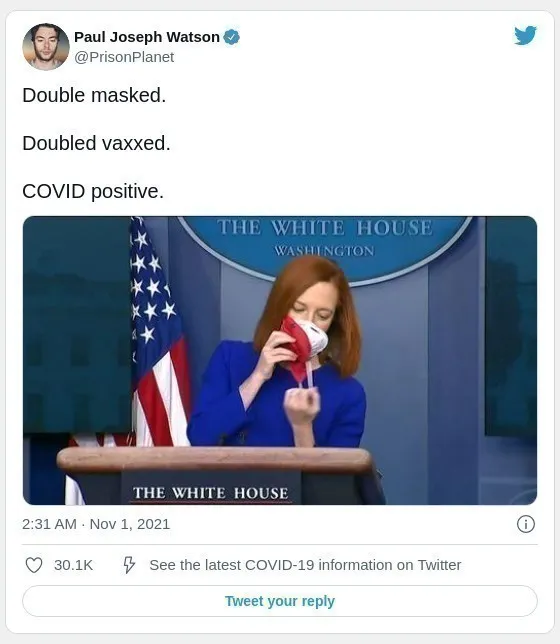Image resolution: width=560 pixels, height=644 pixels.
Task: Click the Double masked. text line
Action: [x=94, y=95]
